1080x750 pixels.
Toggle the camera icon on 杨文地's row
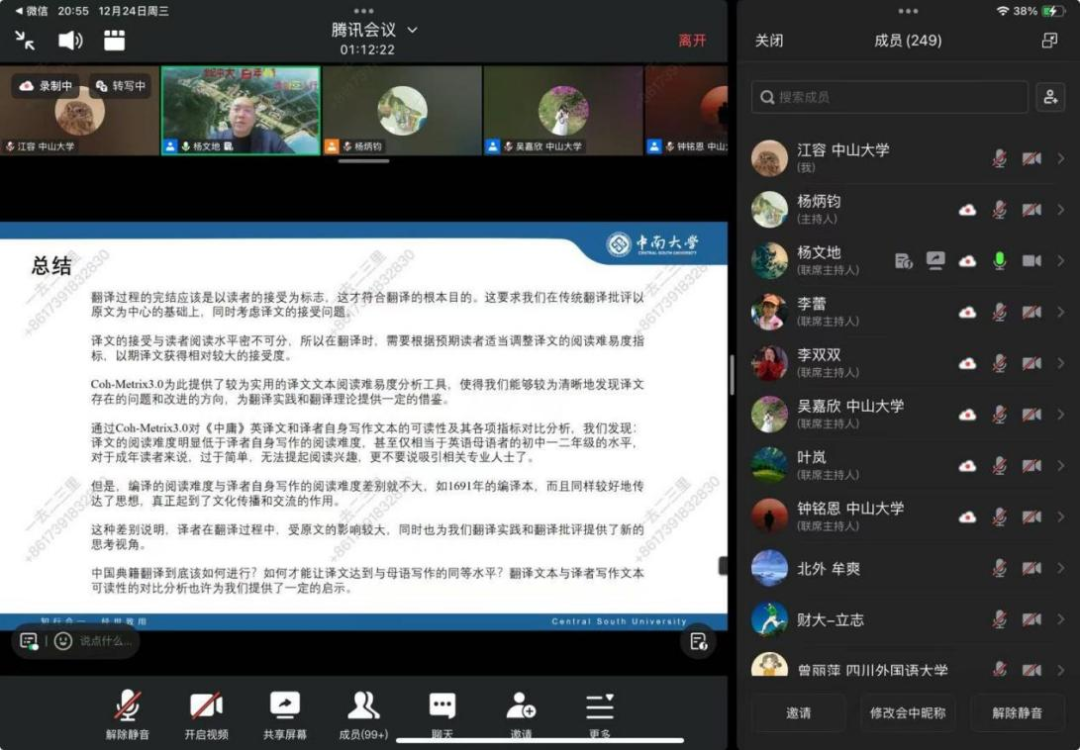pos(1034,261)
